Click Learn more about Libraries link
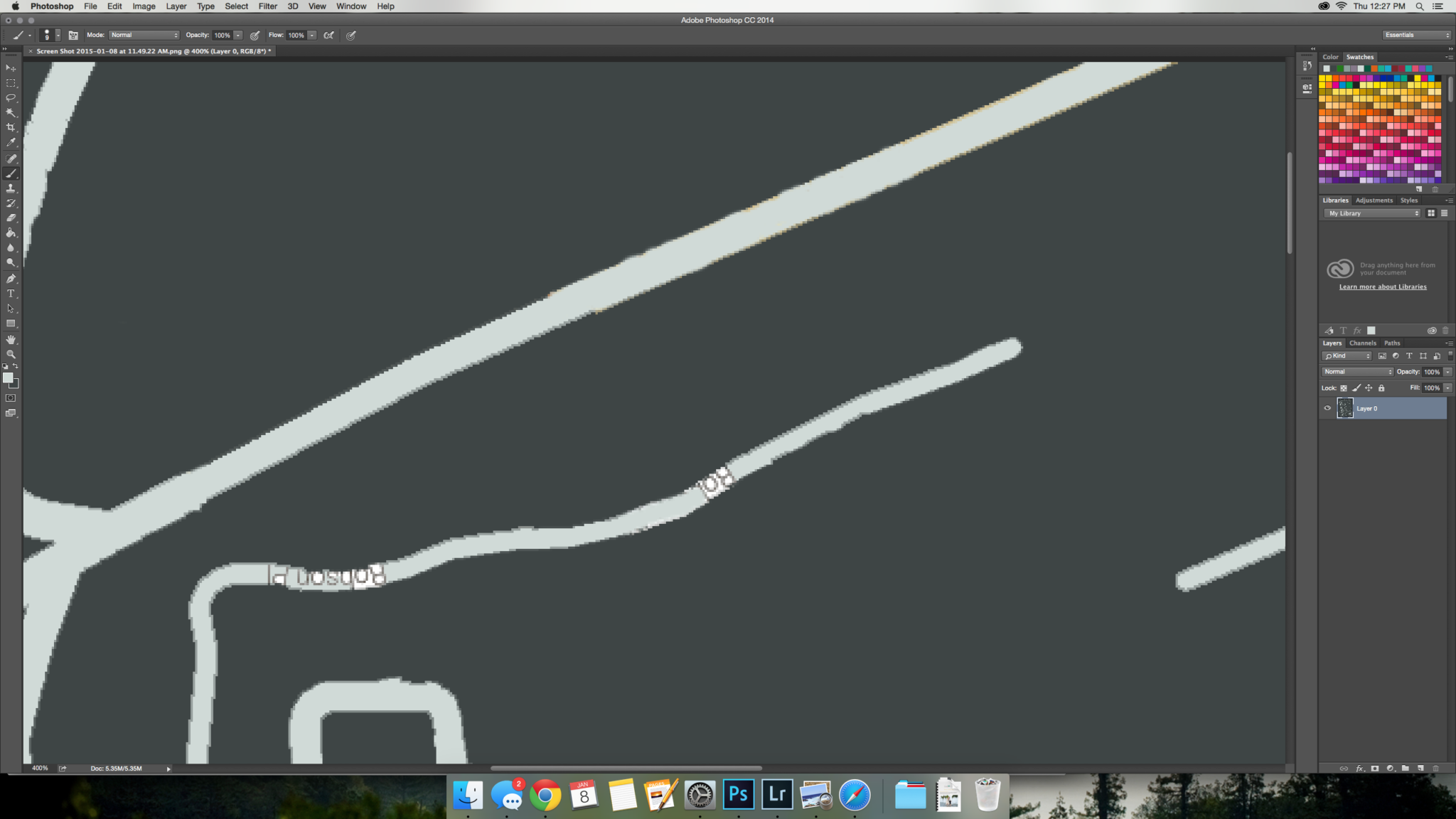 [1383, 287]
